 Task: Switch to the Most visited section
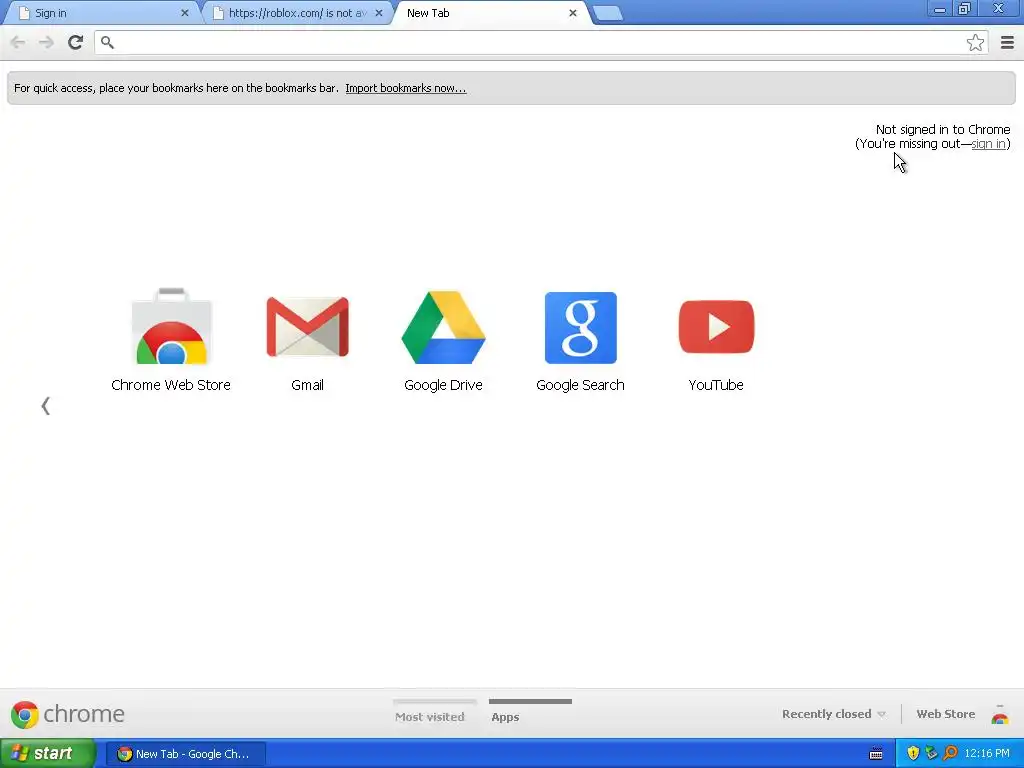coord(430,716)
